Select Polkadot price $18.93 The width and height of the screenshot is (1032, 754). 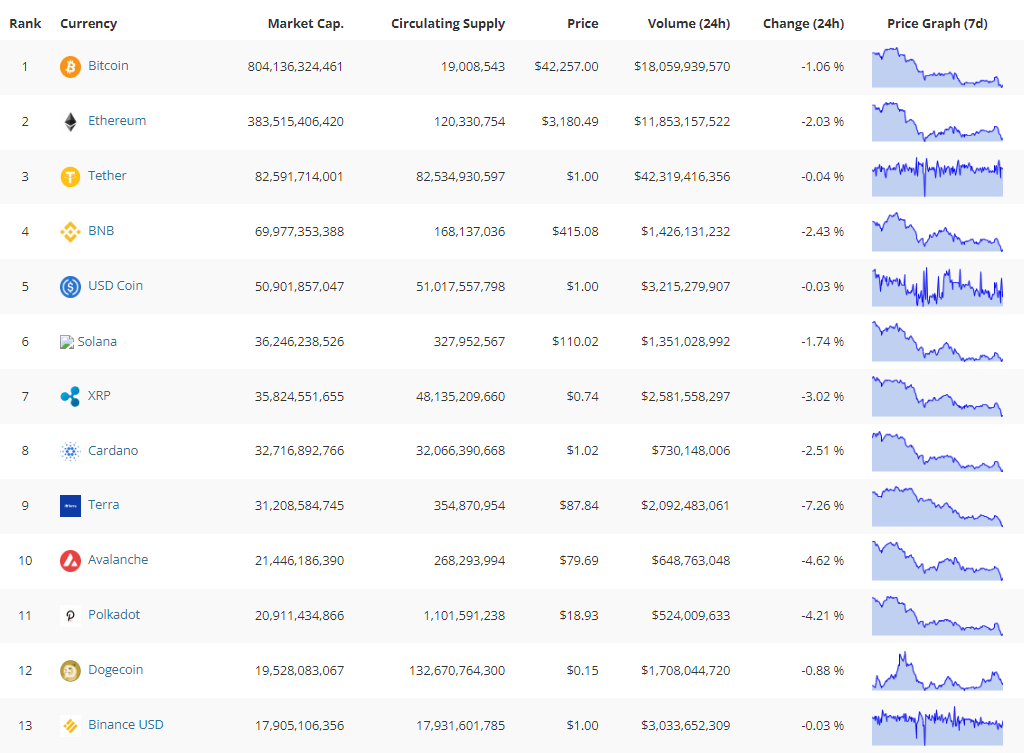click(x=579, y=616)
